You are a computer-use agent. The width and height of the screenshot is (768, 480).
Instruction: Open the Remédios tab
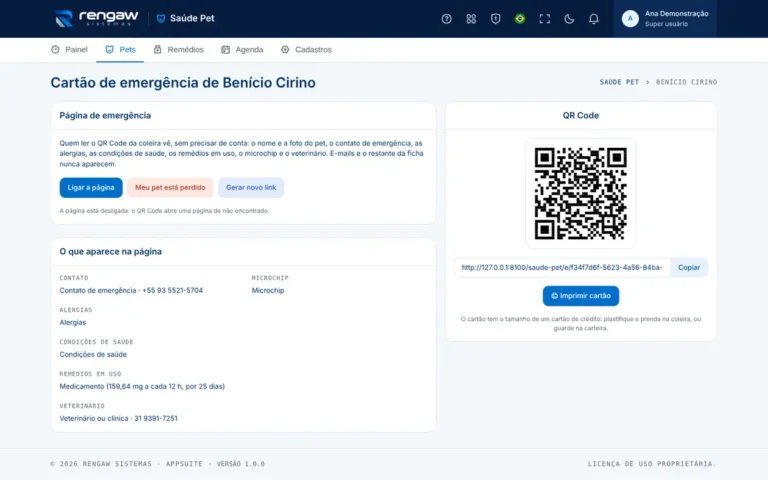click(178, 49)
